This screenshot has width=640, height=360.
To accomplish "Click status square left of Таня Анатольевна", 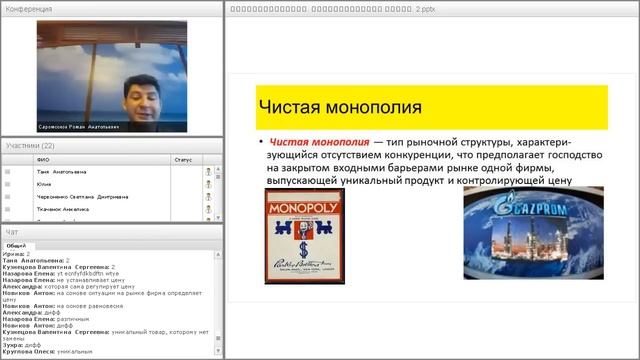I will pos(7,172).
